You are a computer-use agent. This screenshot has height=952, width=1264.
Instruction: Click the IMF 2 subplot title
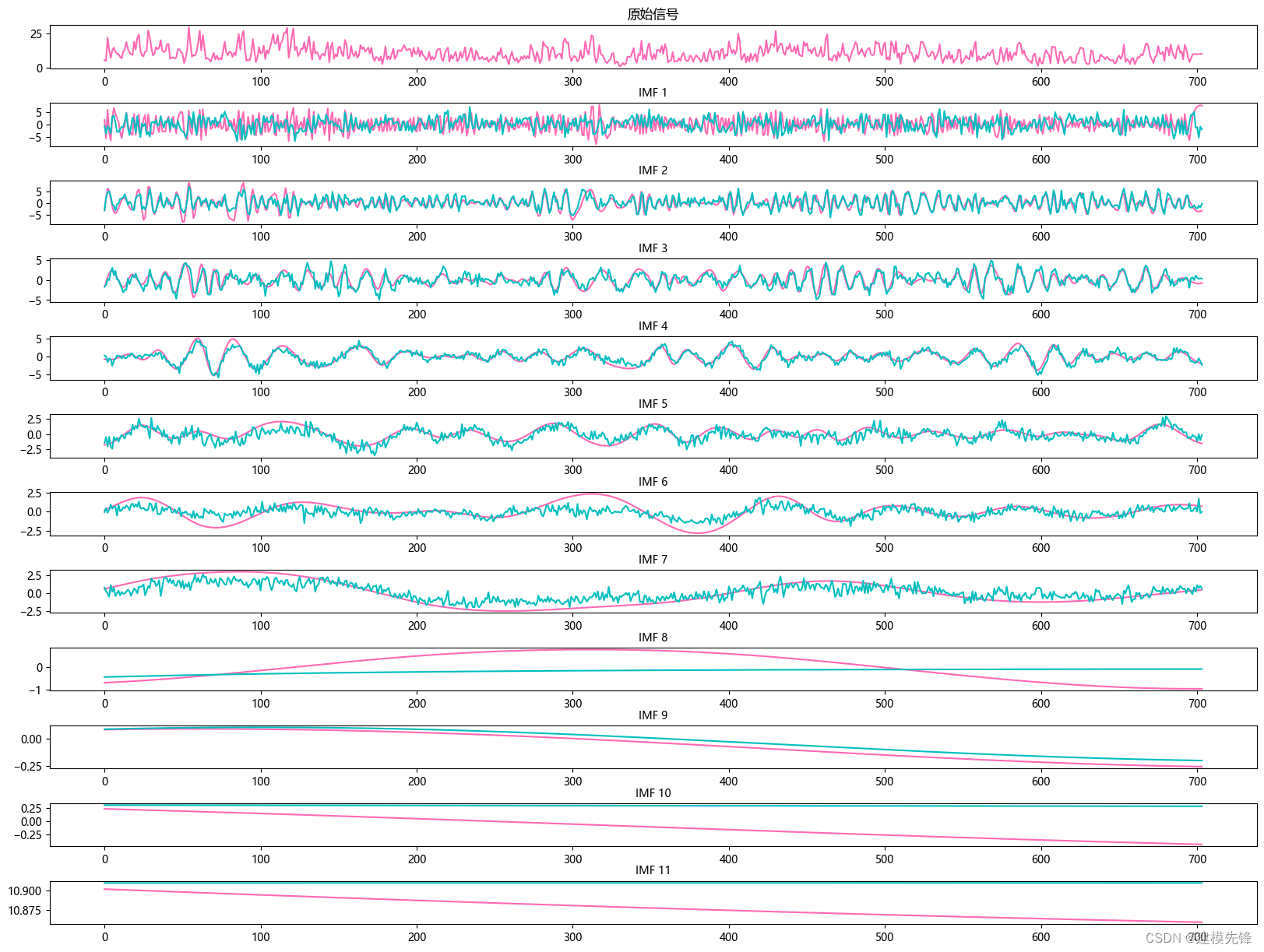[x=653, y=170]
